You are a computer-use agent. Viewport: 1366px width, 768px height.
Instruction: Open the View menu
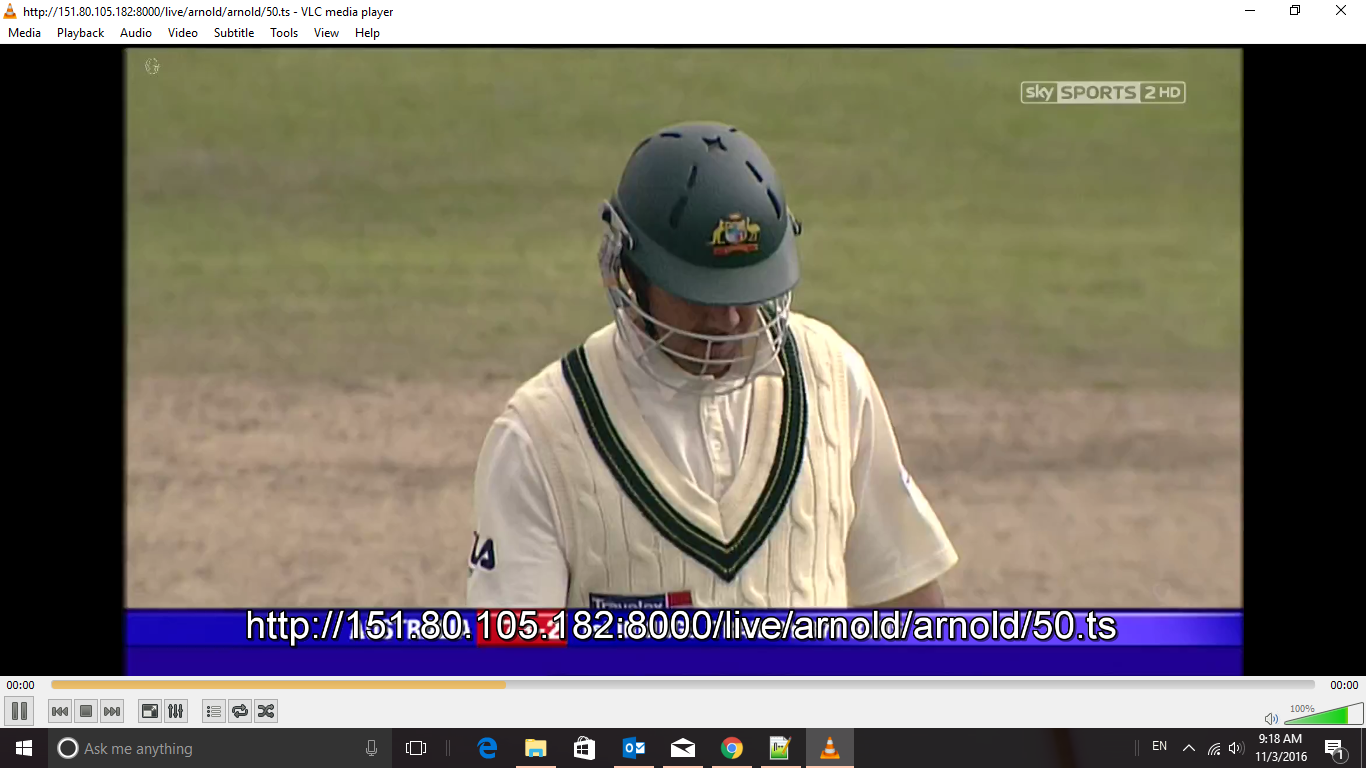[x=327, y=33]
